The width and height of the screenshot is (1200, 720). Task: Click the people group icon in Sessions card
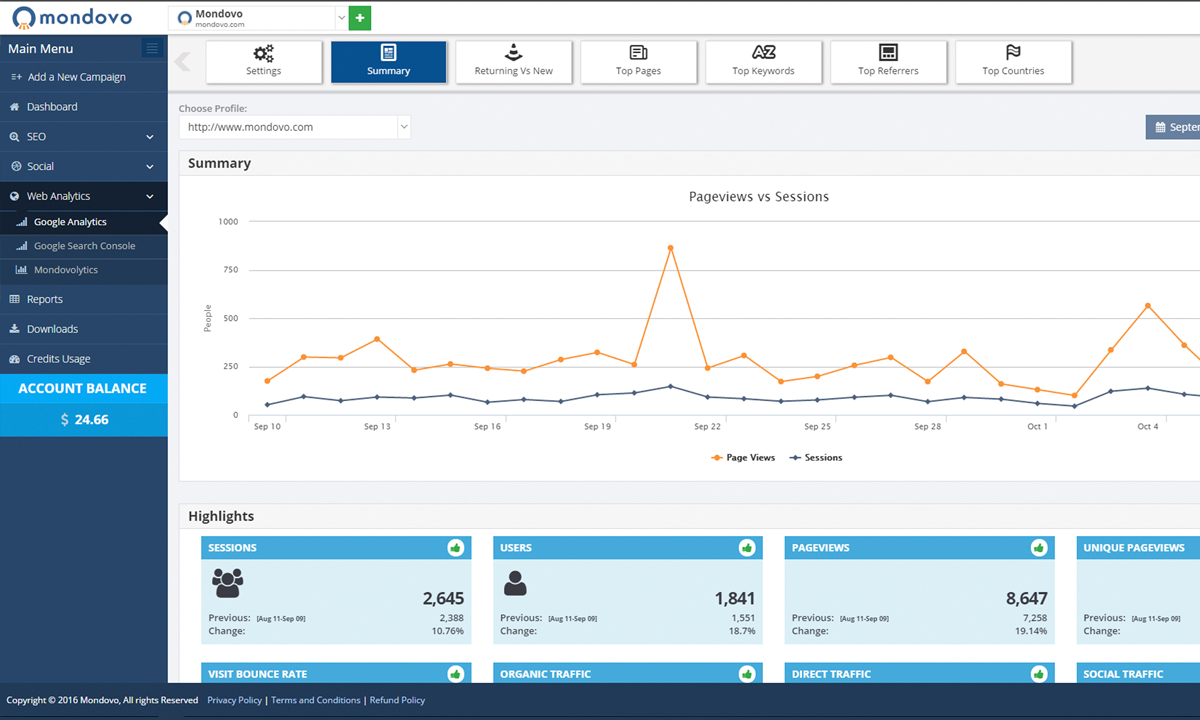pyautogui.click(x=228, y=583)
